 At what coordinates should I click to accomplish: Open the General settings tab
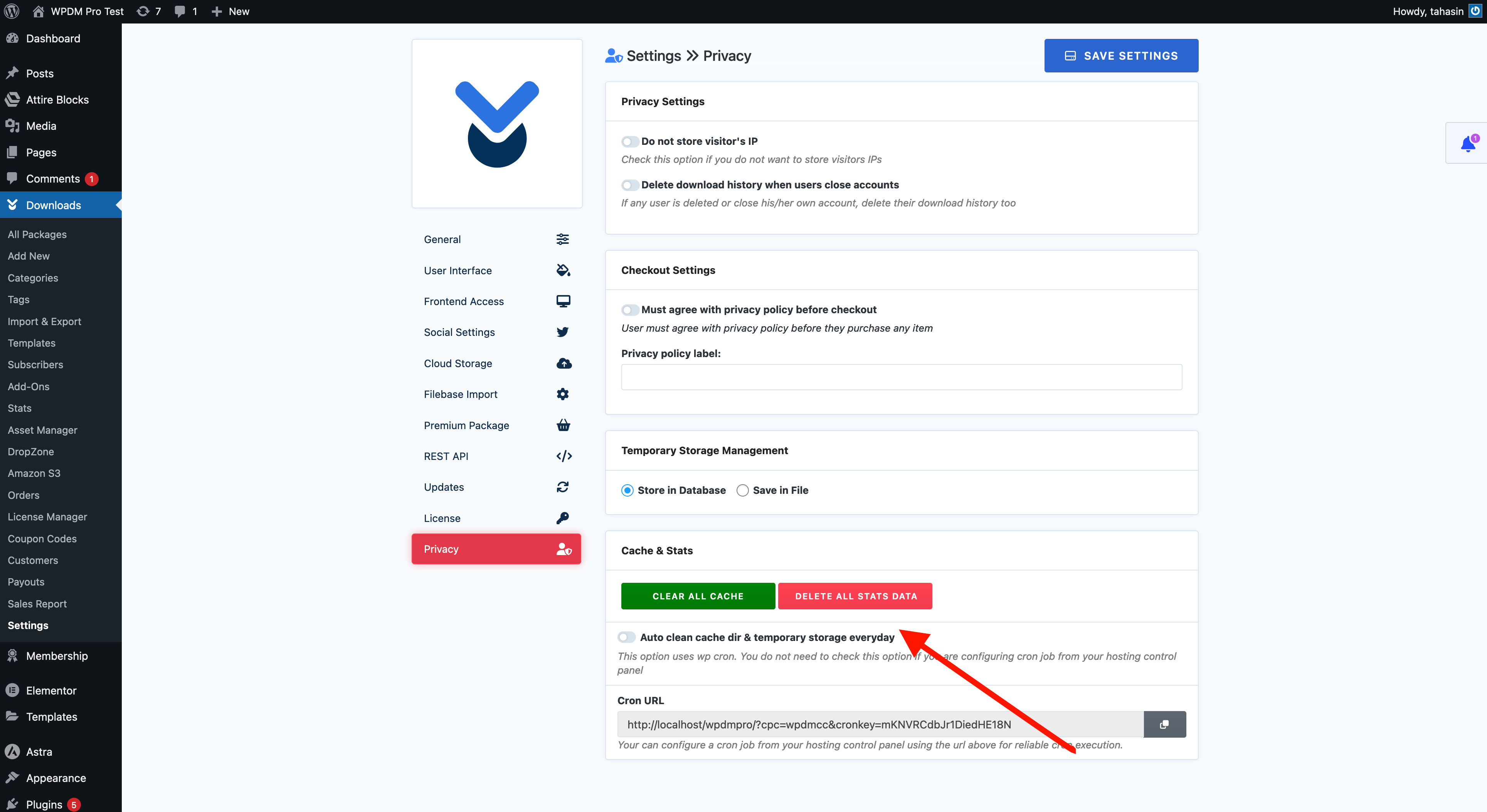pos(496,239)
